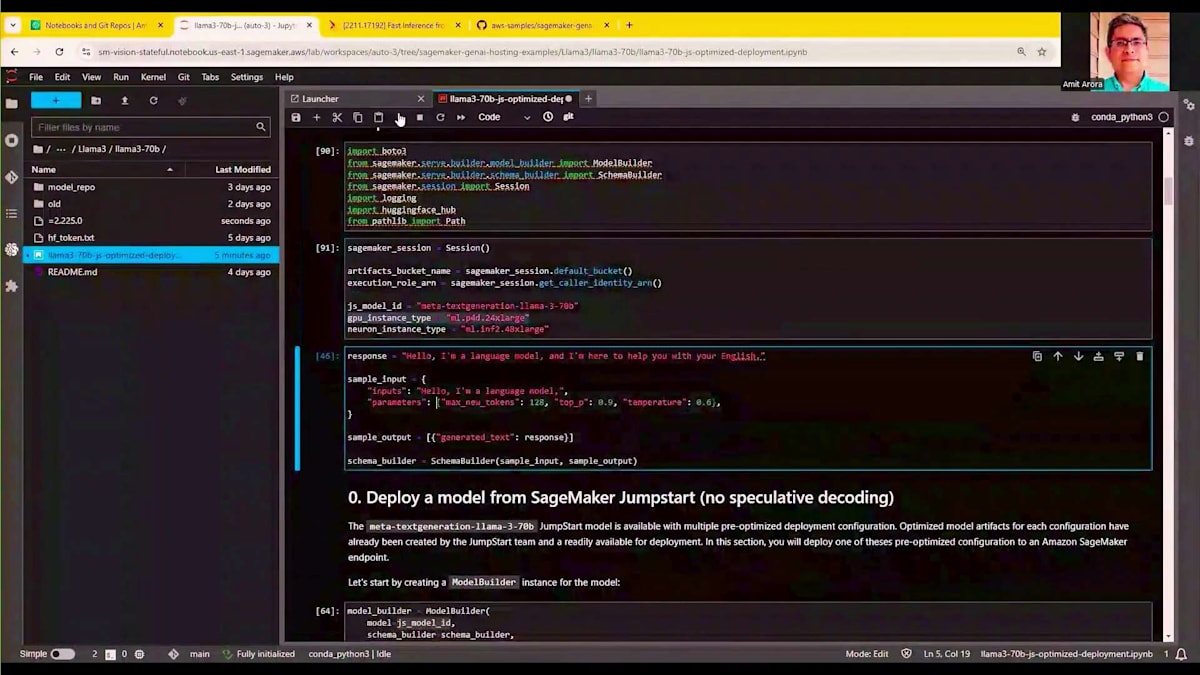Image resolution: width=1200 pixels, height=675 pixels.
Task: Open the Git menu
Action: [184, 77]
